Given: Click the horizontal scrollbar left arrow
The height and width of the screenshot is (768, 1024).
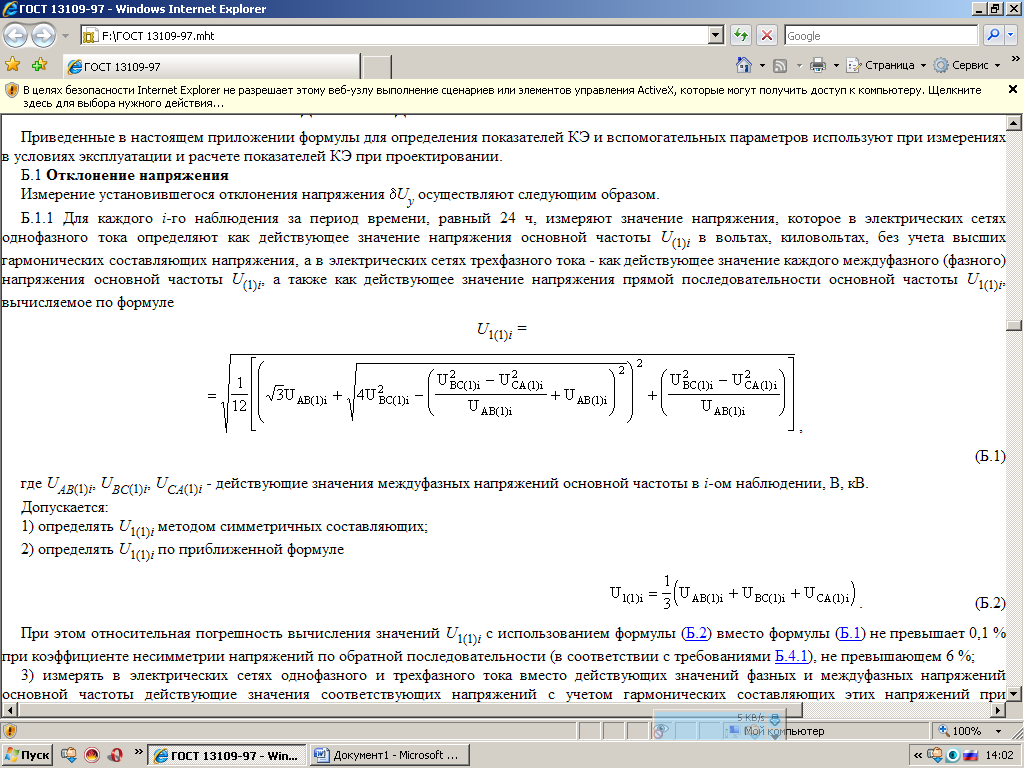Looking at the screenshot, I should coord(8,710).
